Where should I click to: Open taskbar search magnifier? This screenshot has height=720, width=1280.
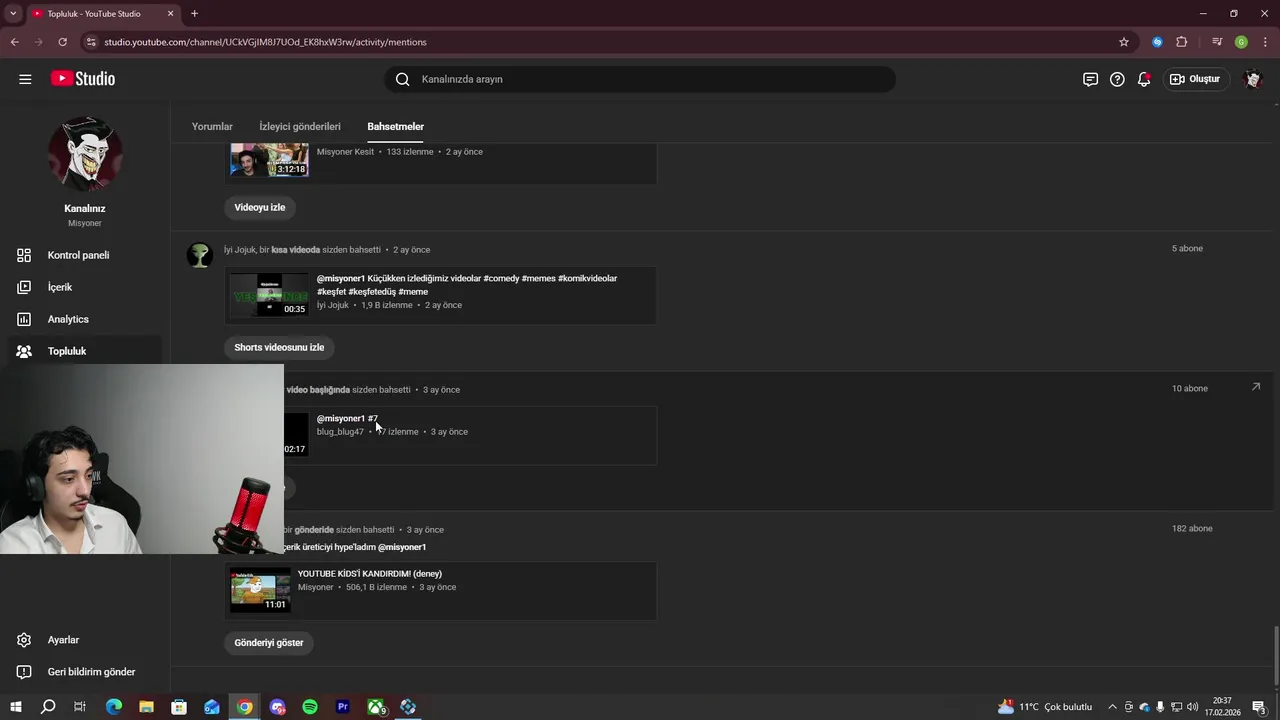pyautogui.click(x=47, y=707)
